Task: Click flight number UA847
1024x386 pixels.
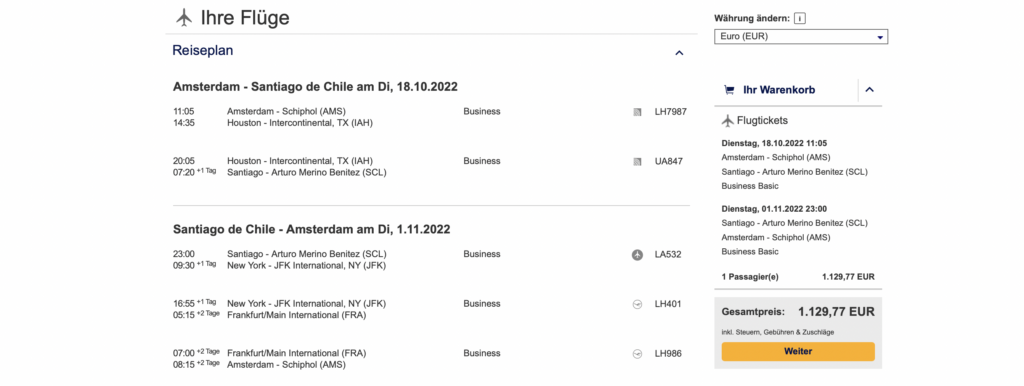Action: coord(669,161)
